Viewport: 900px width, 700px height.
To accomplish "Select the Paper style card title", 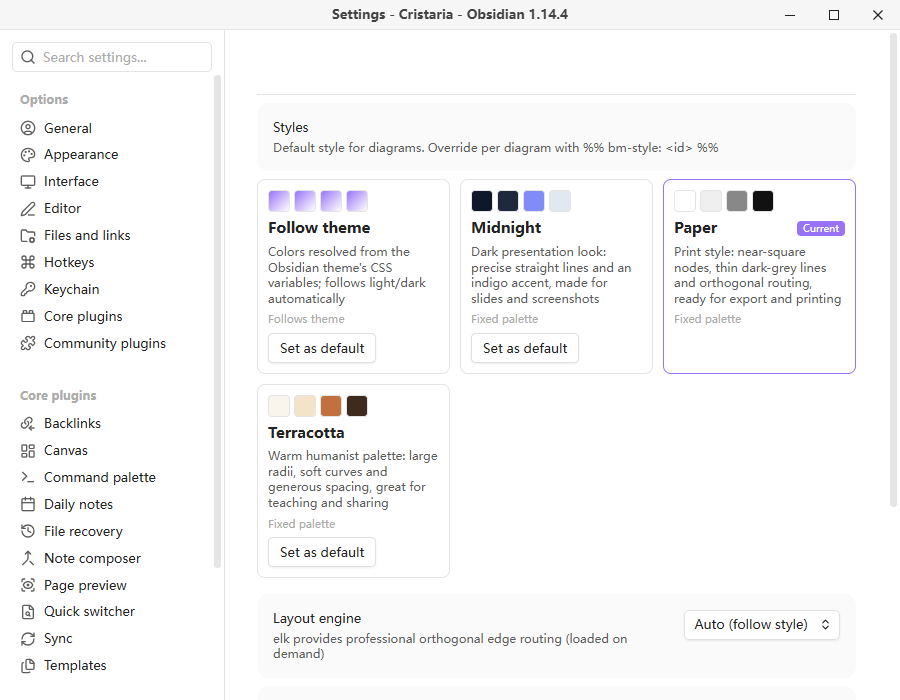I will pyautogui.click(x=696, y=228).
